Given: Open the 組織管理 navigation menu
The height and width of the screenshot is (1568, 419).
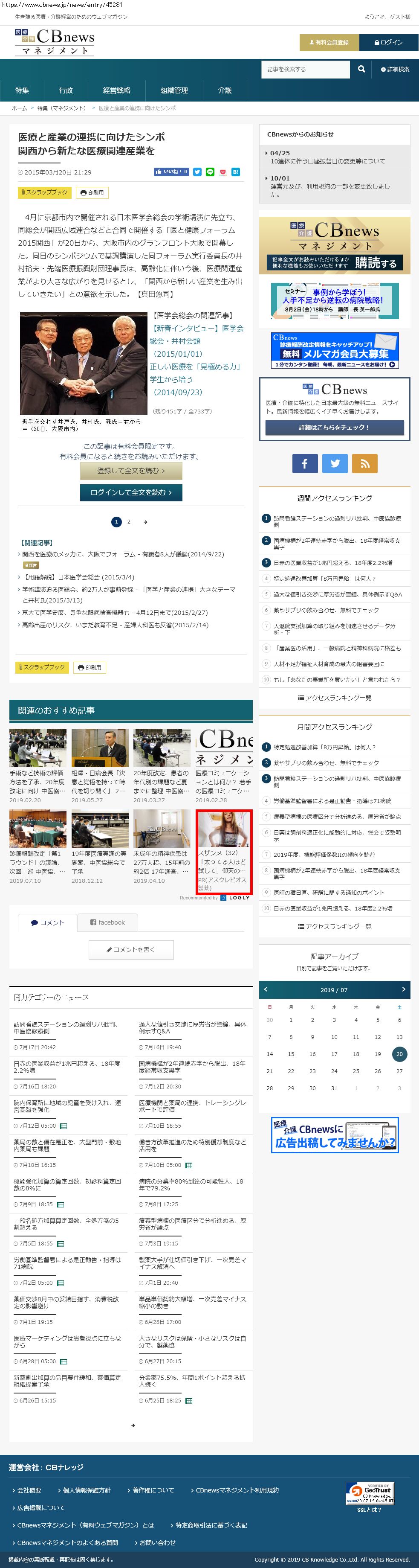Looking at the screenshot, I should [174, 90].
